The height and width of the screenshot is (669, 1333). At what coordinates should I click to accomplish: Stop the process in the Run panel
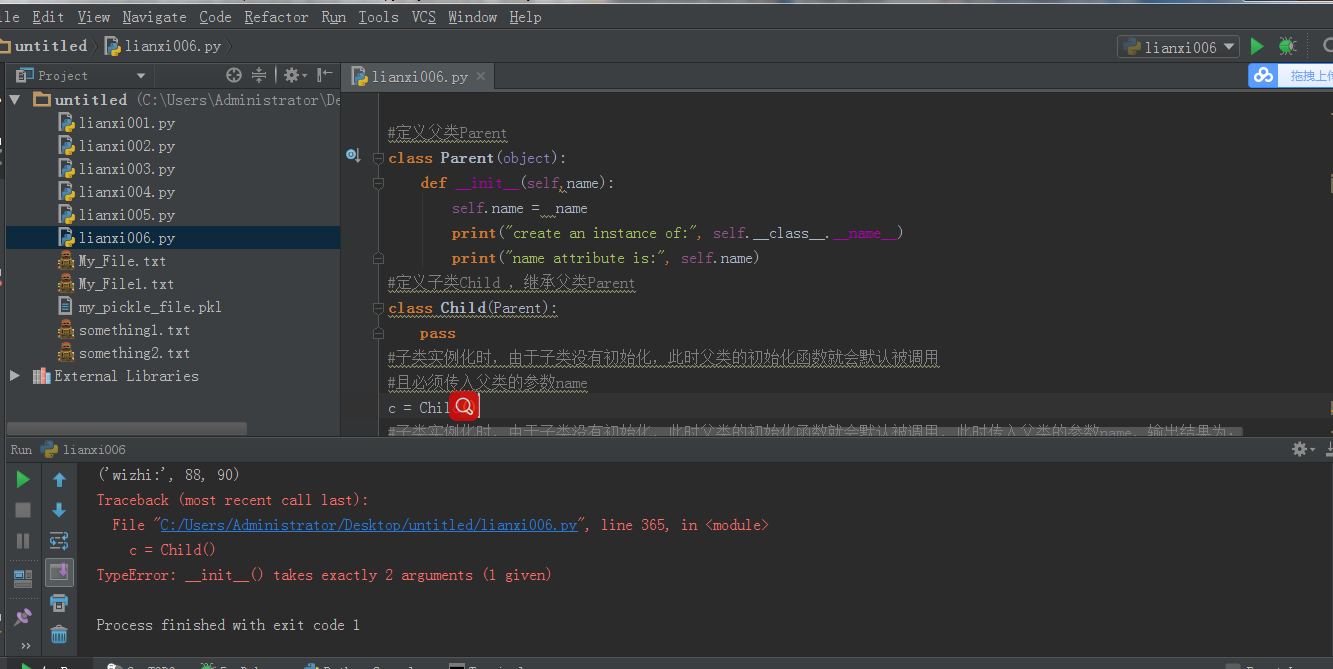coord(23,510)
